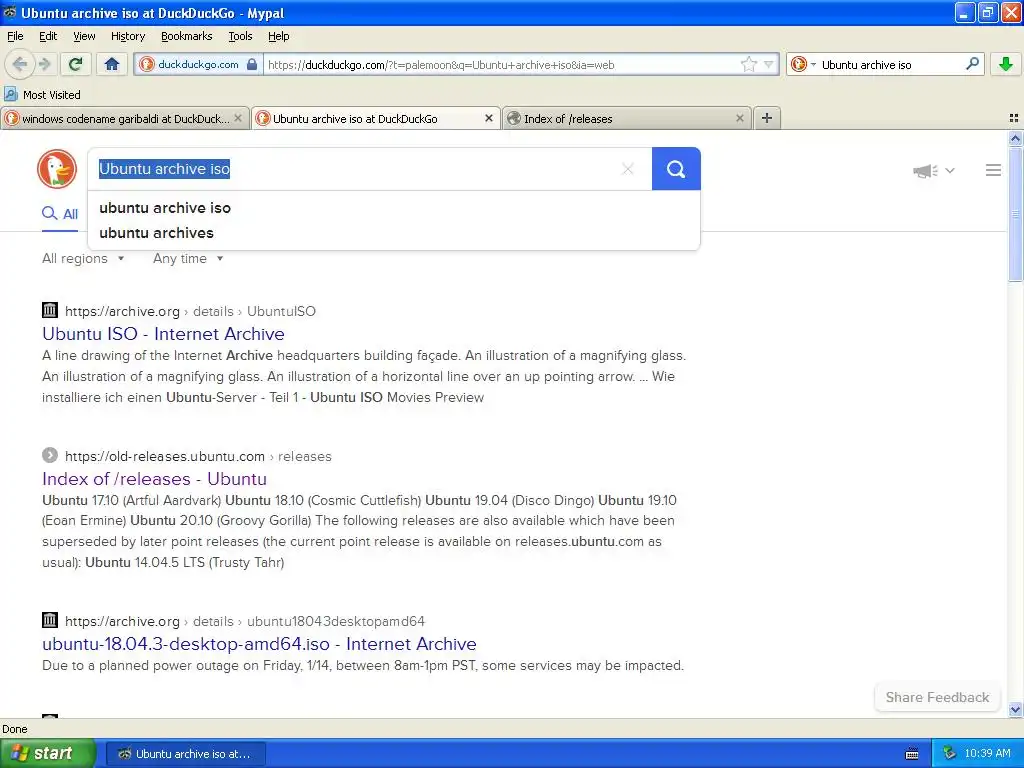Select the All results tab
The width and height of the screenshot is (1024, 768).
tap(60, 214)
